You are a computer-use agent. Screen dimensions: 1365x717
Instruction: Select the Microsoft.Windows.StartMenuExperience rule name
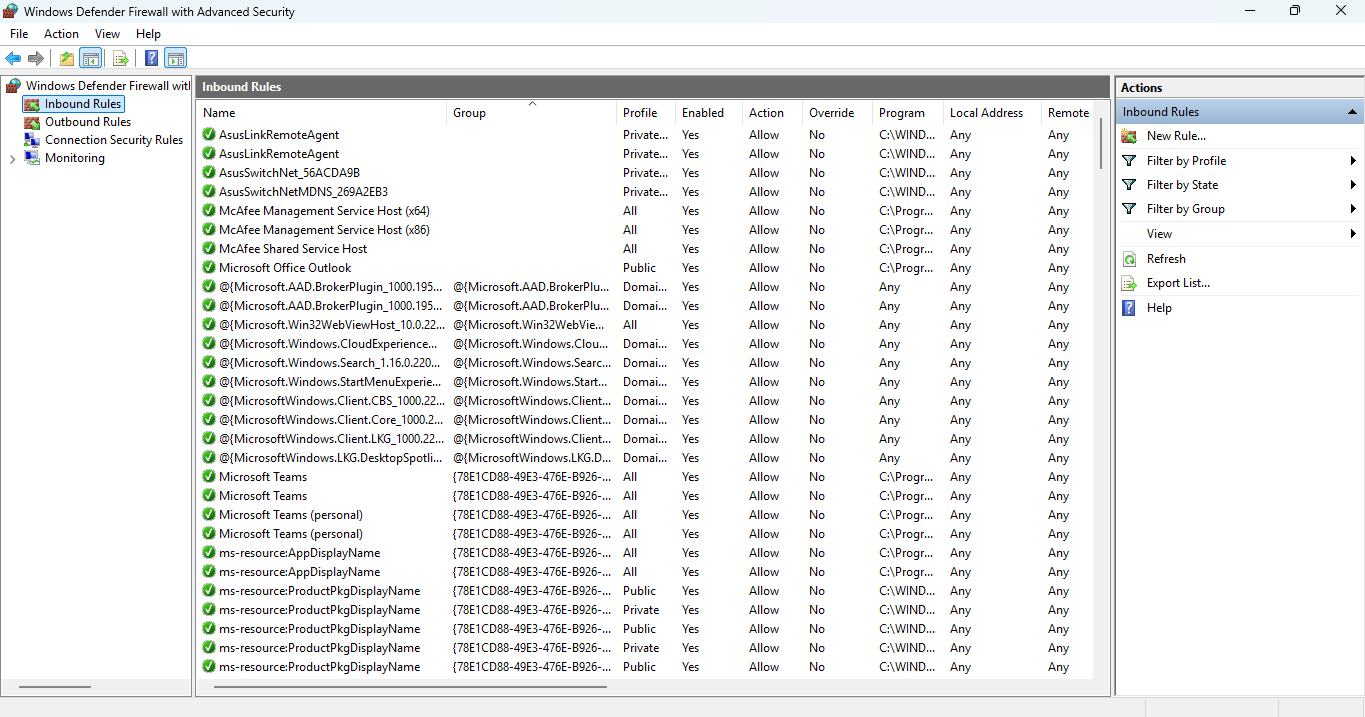pyautogui.click(x=330, y=382)
